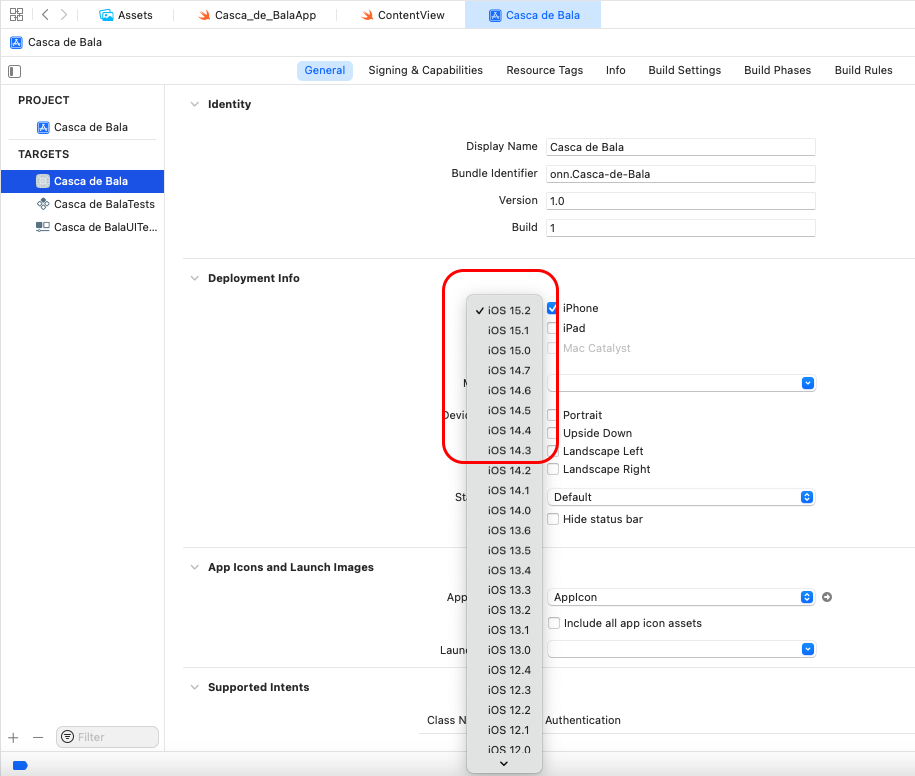Open the Default status bar style dropdown
915x776 pixels.
click(808, 497)
